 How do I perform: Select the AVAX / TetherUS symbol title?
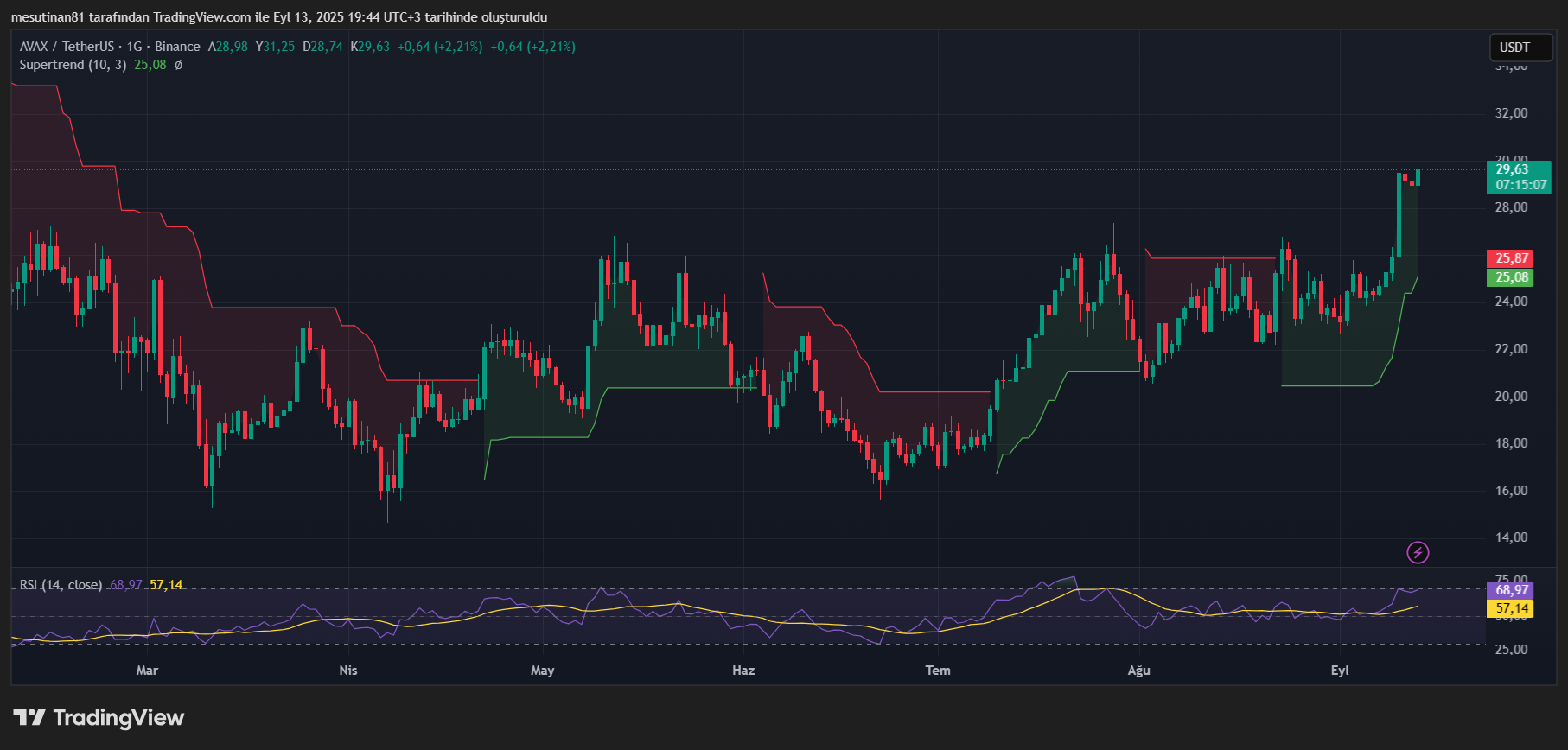(x=67, y=47)
